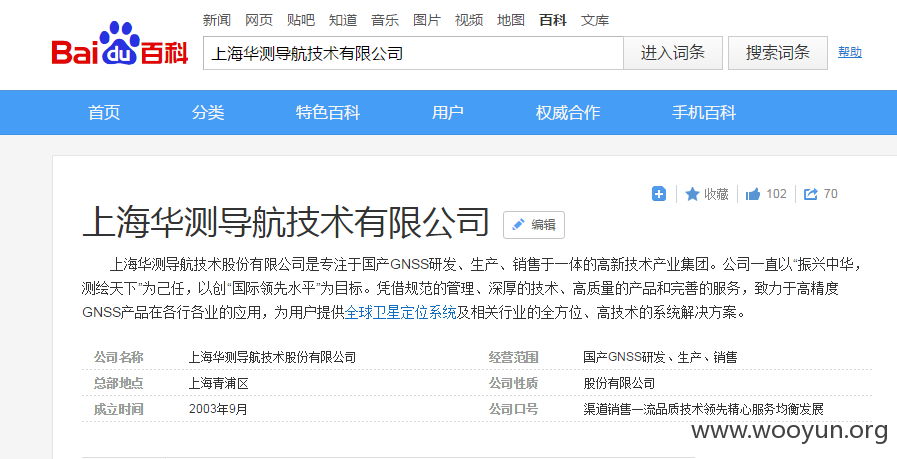Open the 网页 search category
897x459 pixels.
[x=259, y=20]
